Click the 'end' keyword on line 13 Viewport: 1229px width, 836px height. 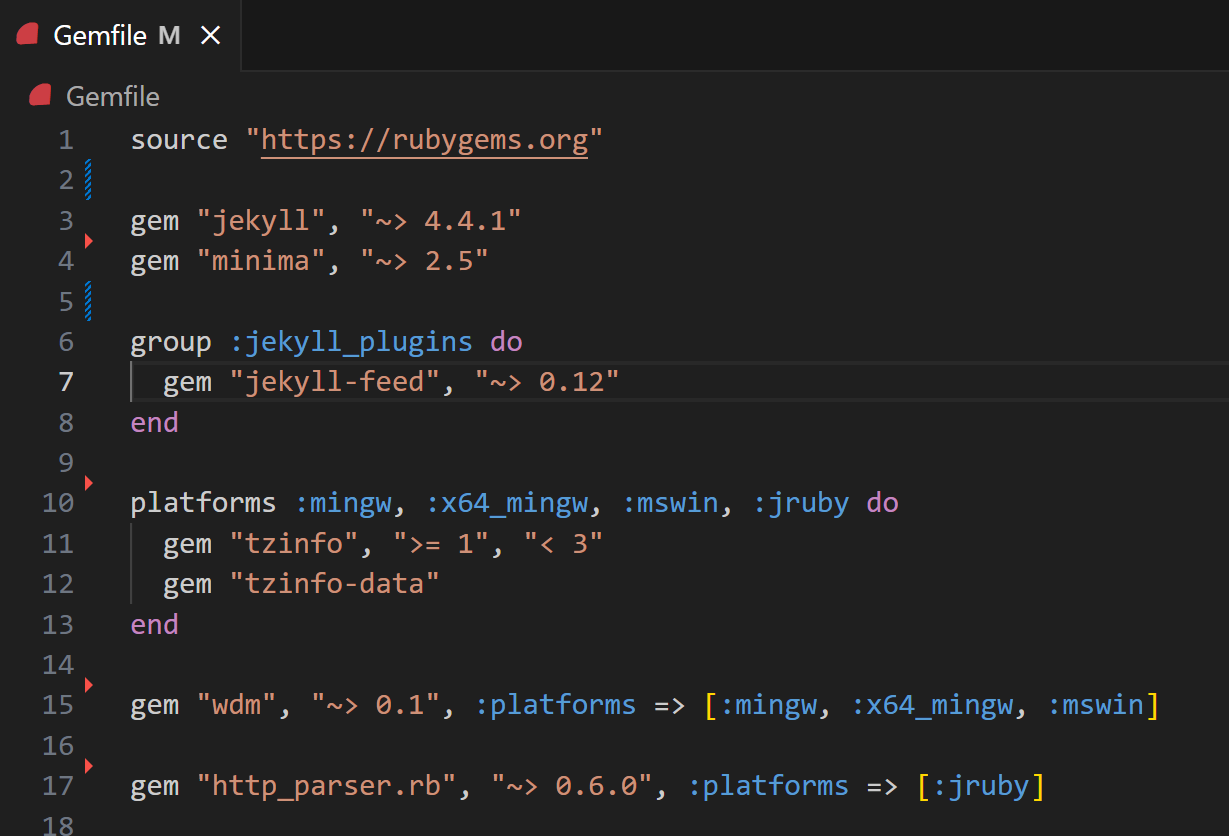pos(155,624)
